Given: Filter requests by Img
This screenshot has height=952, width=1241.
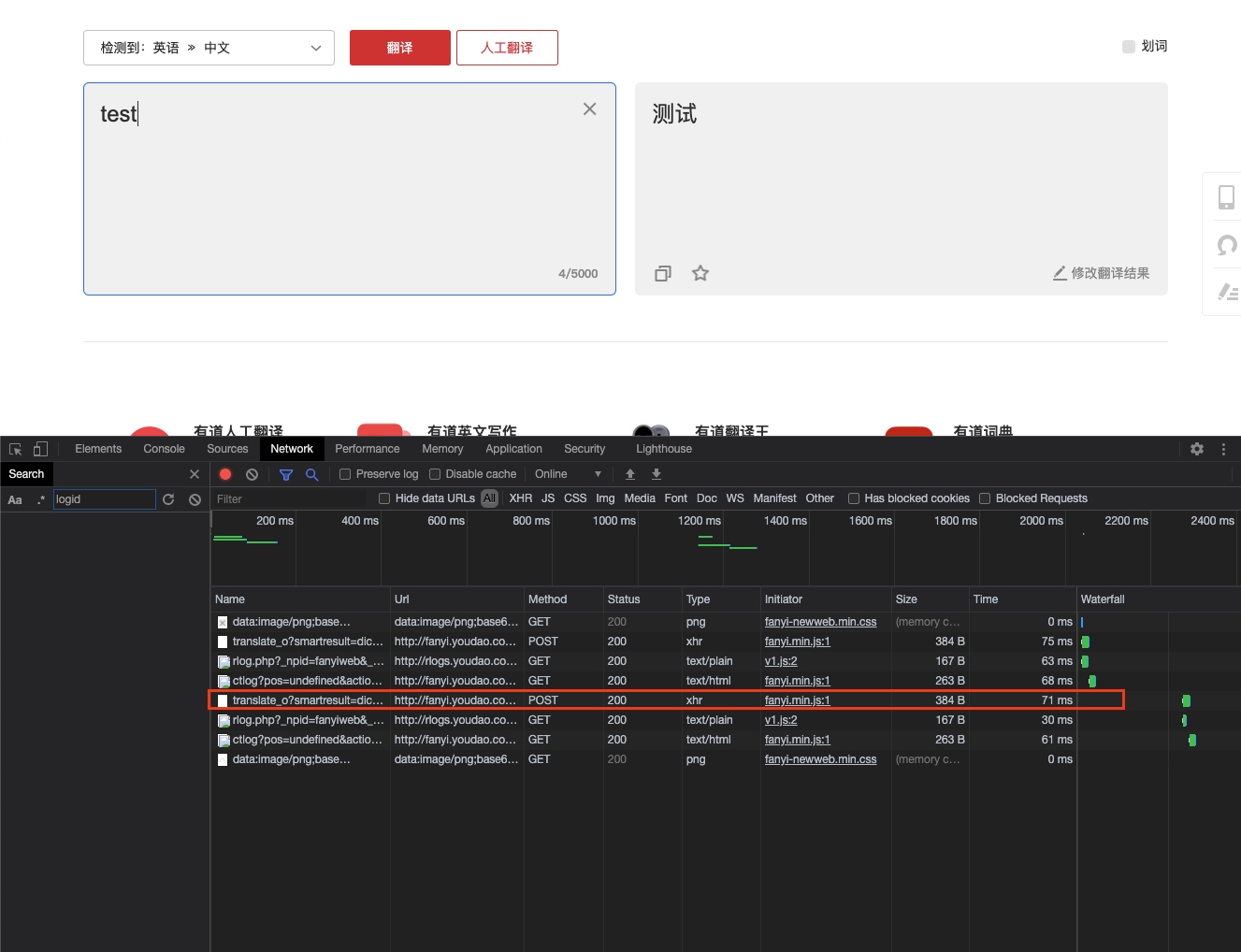Looking at the screenshot, I should pos(605,498).
